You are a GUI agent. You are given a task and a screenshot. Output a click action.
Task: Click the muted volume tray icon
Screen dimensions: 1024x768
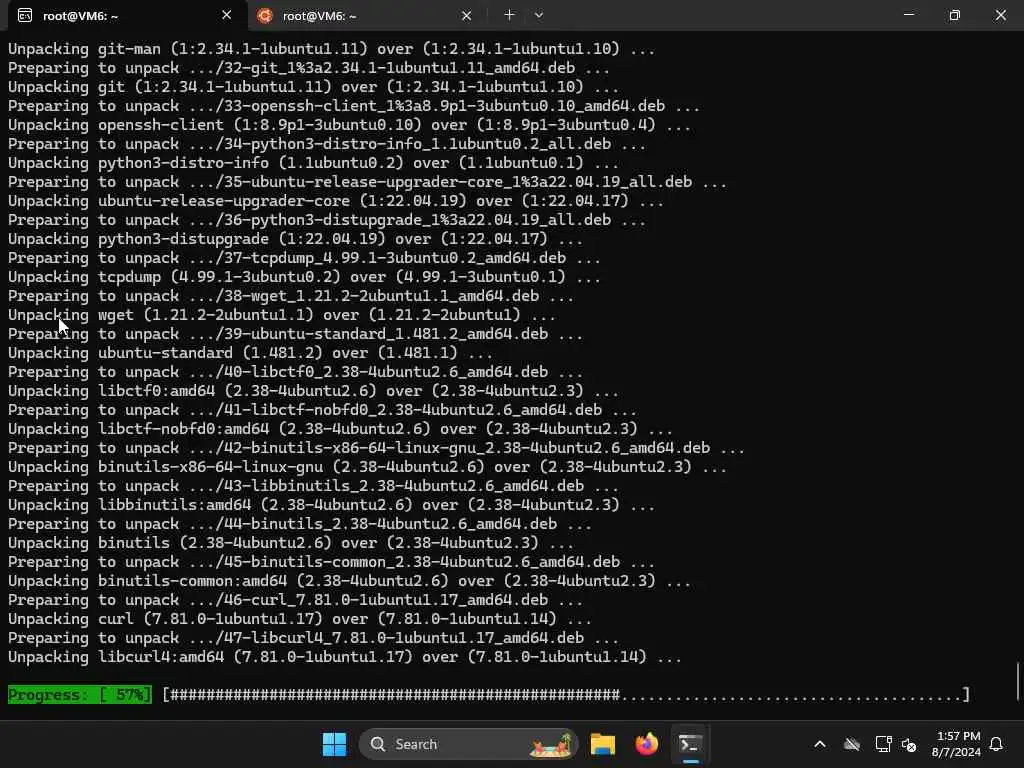pos(909,744)
